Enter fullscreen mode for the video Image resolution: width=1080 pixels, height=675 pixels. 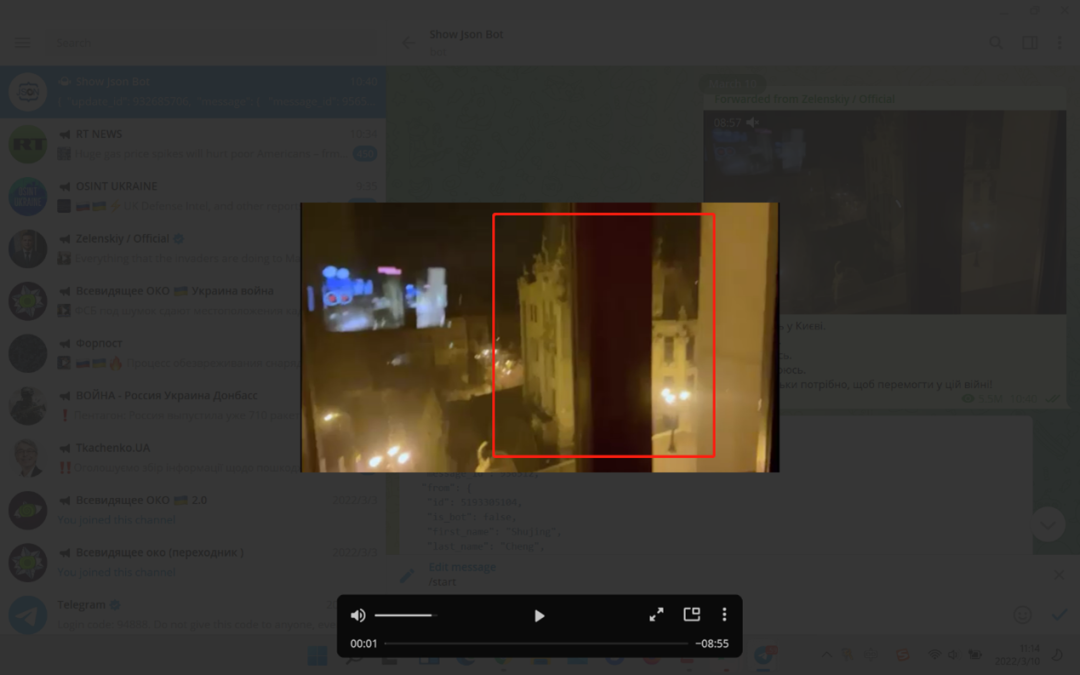tap(656, 615)
